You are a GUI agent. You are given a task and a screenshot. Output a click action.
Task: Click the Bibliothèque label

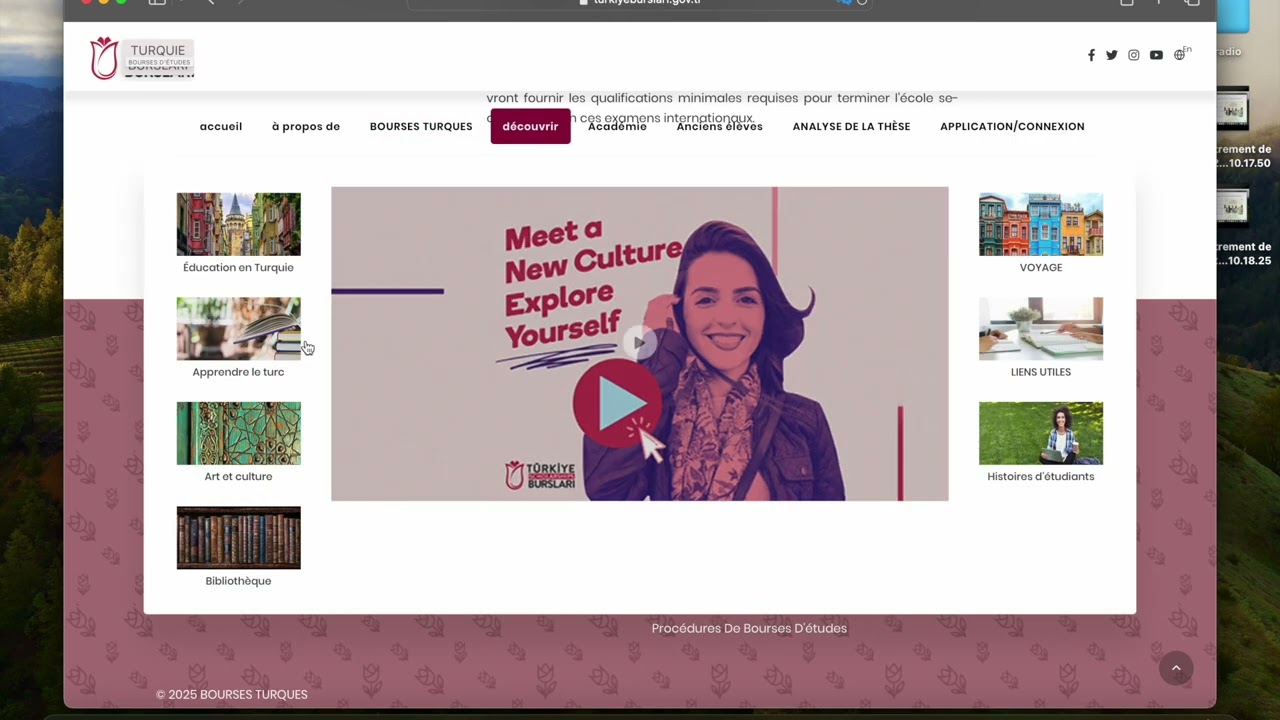(x=238, y=581)
